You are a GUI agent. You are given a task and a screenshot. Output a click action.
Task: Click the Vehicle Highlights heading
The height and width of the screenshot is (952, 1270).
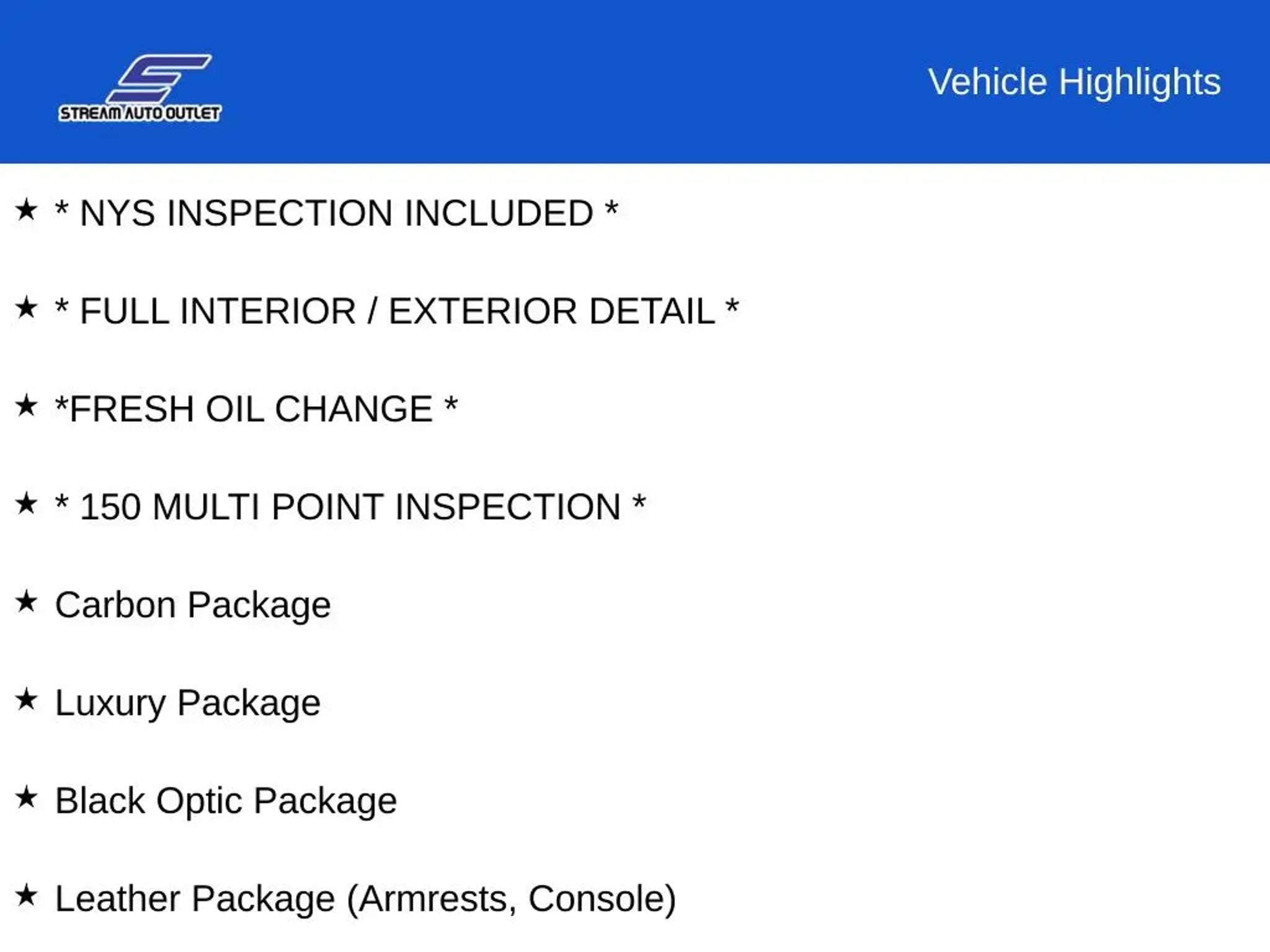tap(1074, 82)
